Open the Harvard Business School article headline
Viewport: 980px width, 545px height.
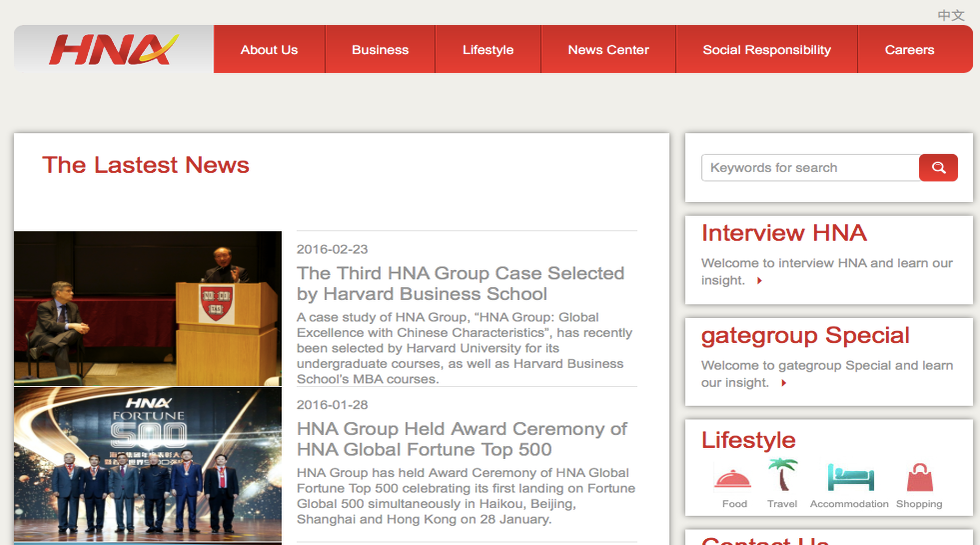[x=460, y=283]
